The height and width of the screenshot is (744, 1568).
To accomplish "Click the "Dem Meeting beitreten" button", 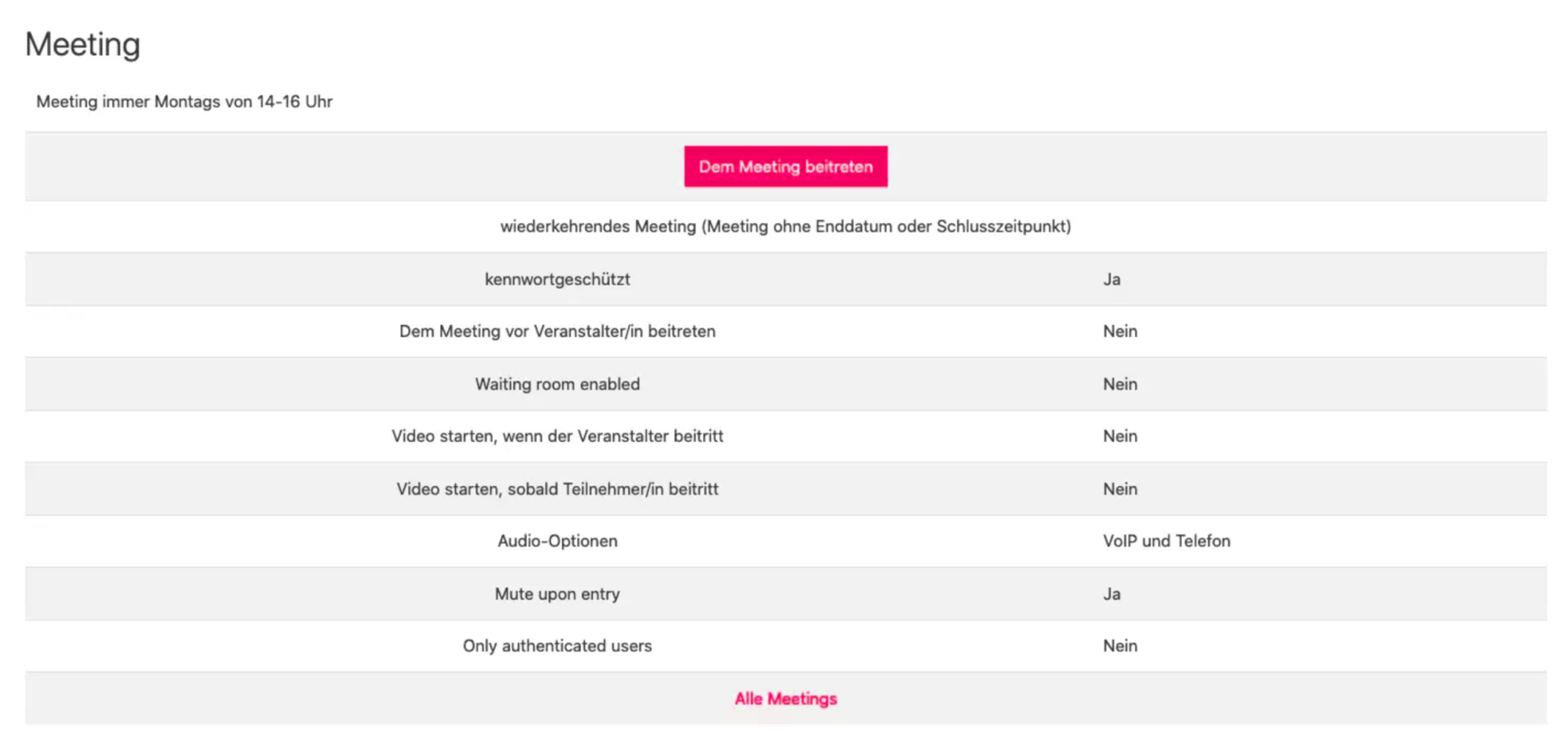I will (785, 166).
